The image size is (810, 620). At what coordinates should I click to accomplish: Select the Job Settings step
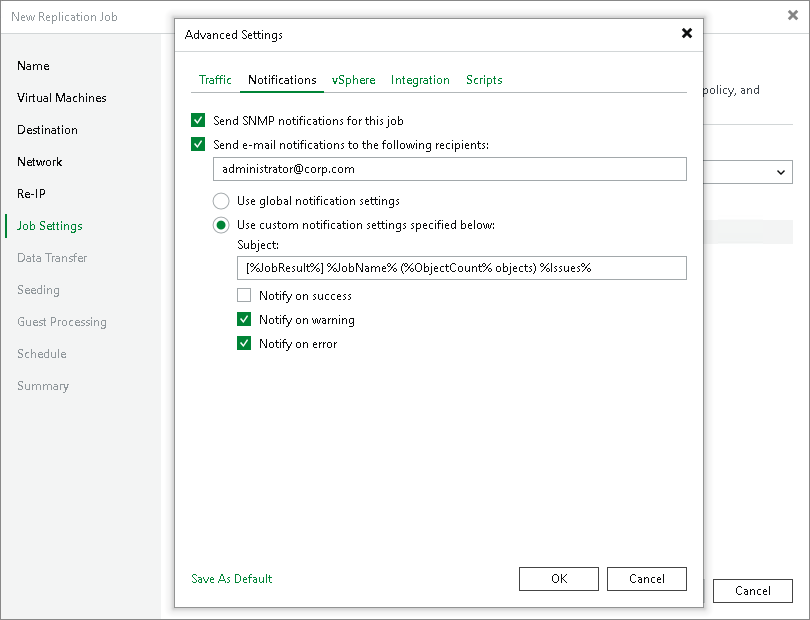click(x=50, y=226)
